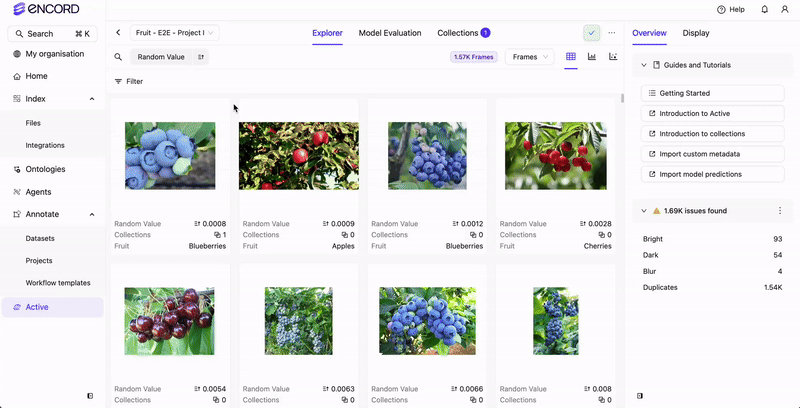Open blueberries thumbnail with value 0.0008
The image size is (800, 408).
(x=170, y=156)
